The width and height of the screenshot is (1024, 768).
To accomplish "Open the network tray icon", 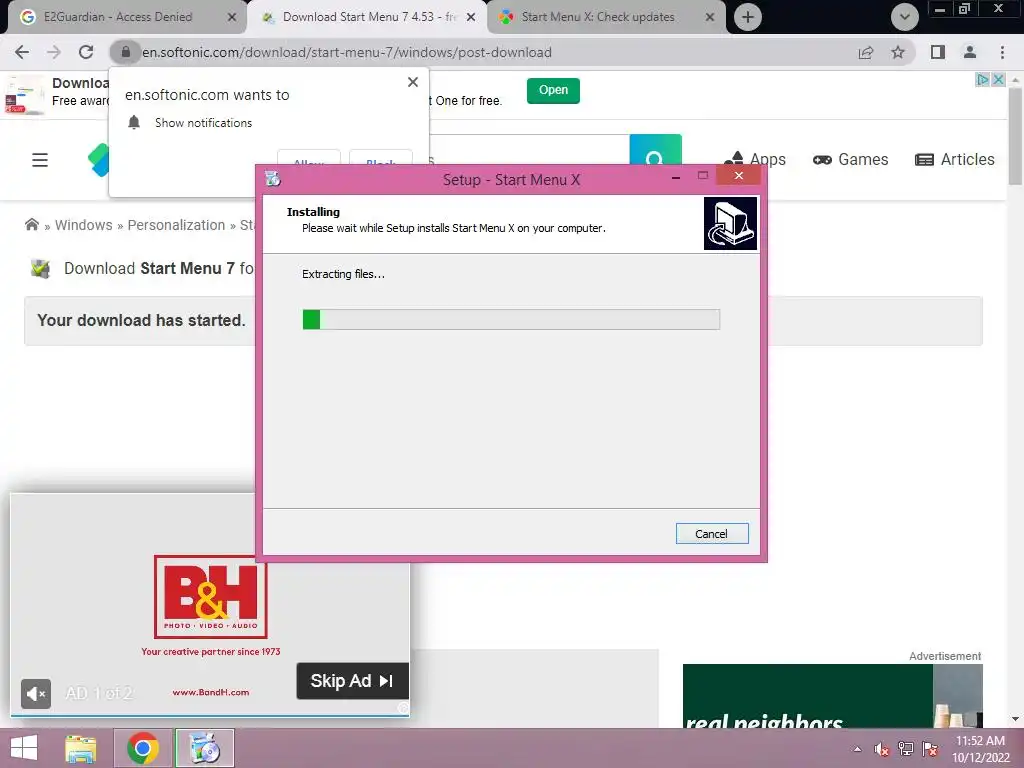I will click(x=906, y=749).
